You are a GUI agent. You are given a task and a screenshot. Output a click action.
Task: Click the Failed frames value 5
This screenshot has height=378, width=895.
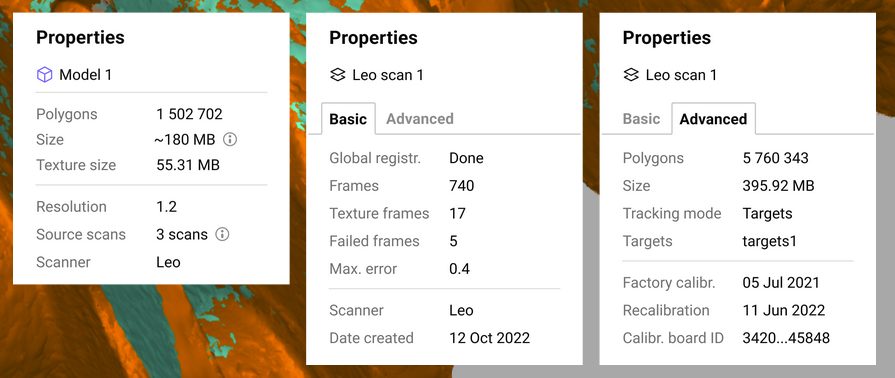coord(453,241)
